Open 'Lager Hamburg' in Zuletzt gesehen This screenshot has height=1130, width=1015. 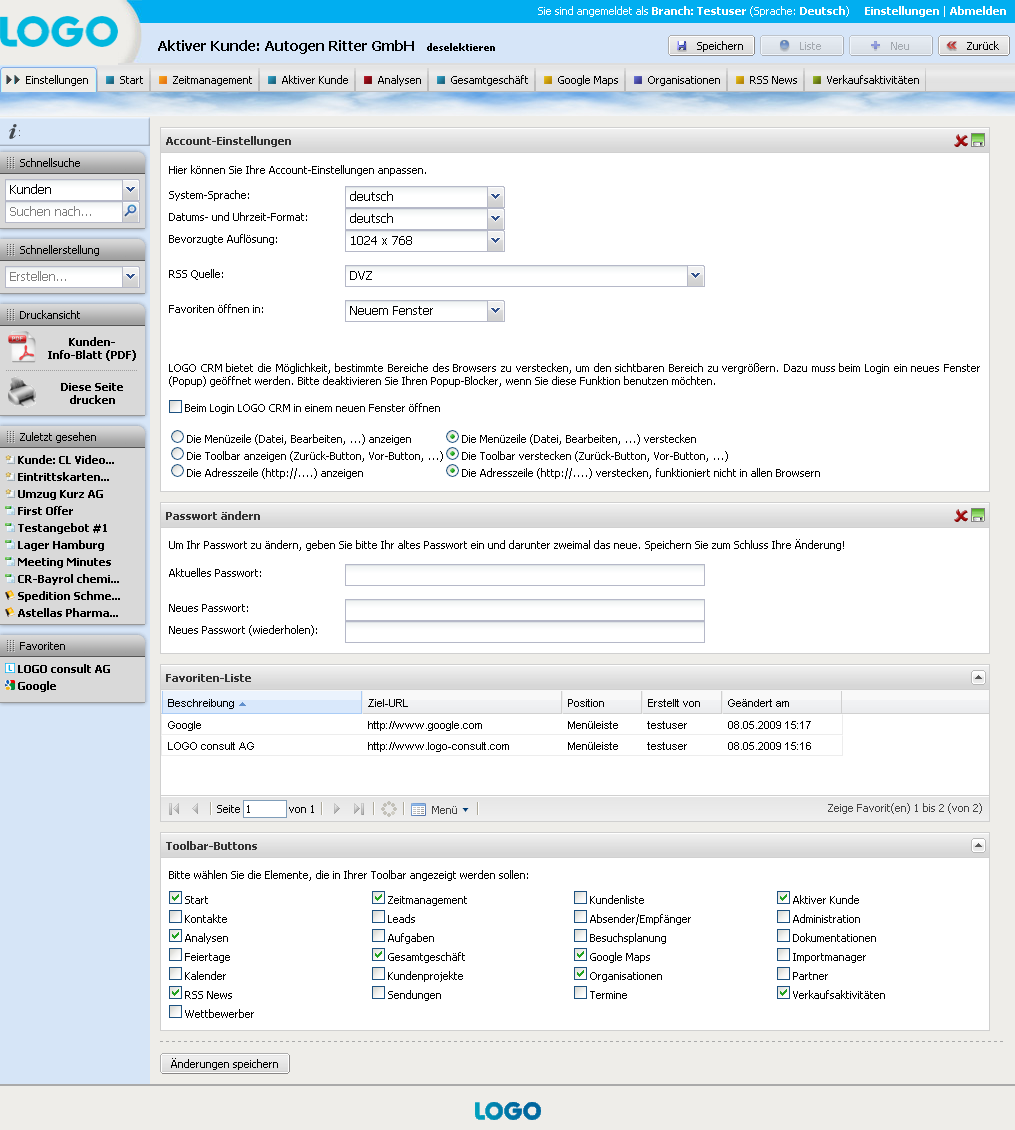(x=61, y=545)
